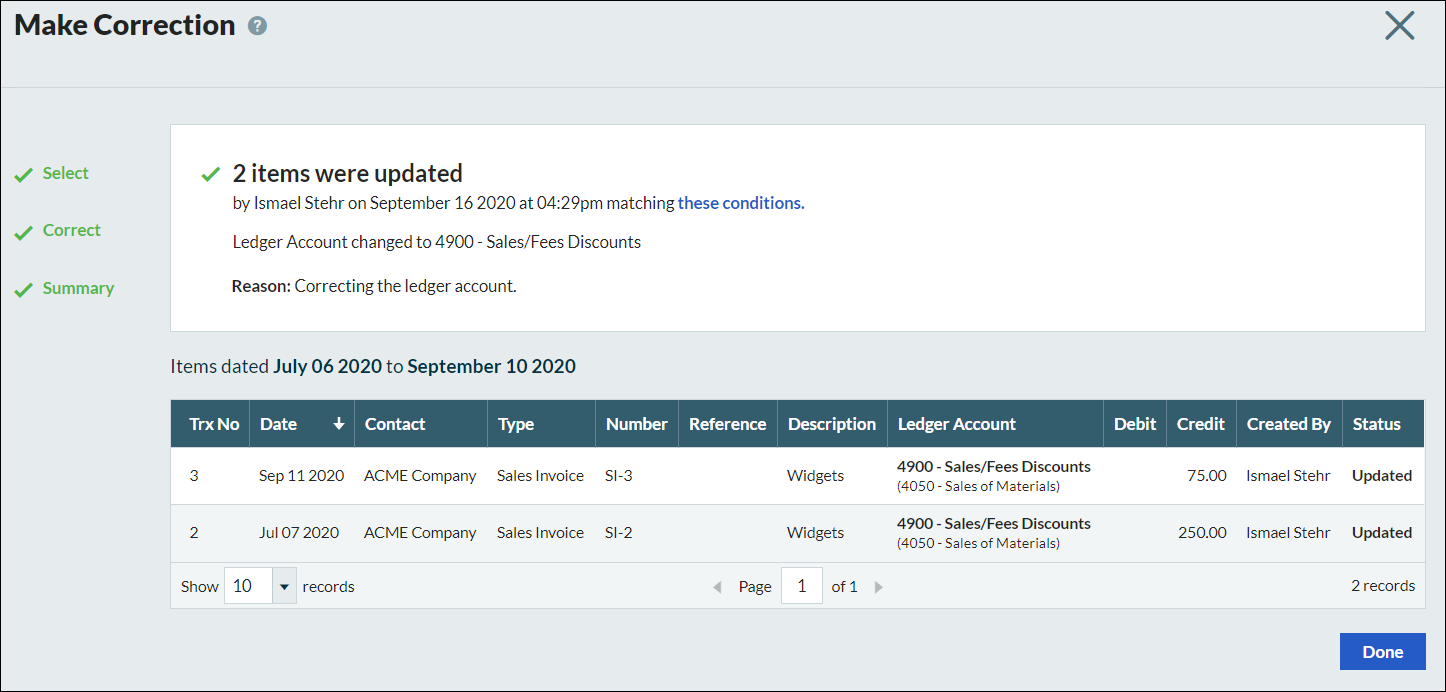This screenshot has height=692, width=1446.
Task: Sort by the Credit column header
Action: point(1200,424)
